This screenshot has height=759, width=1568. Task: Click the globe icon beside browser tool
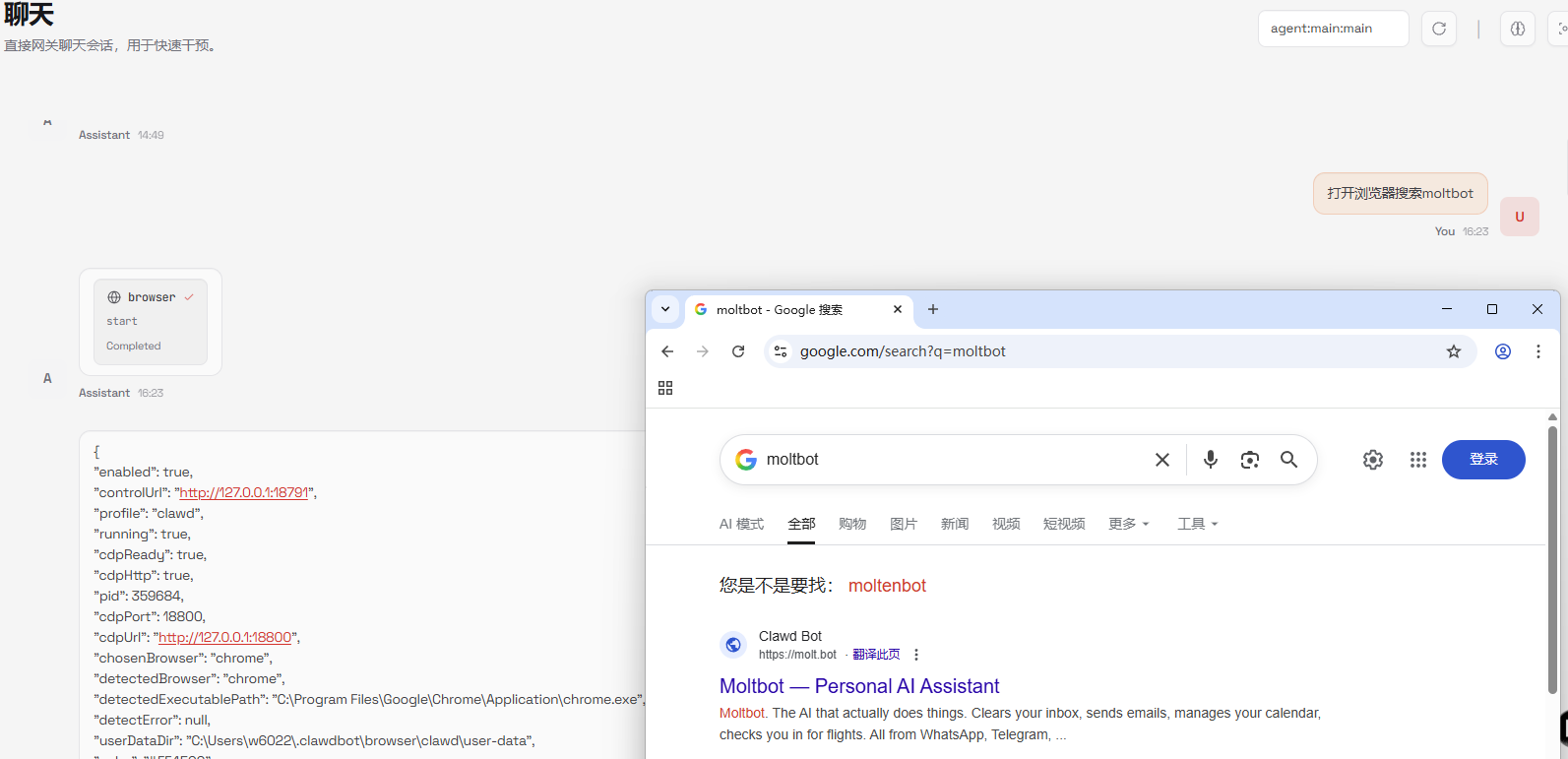(114, 297)
